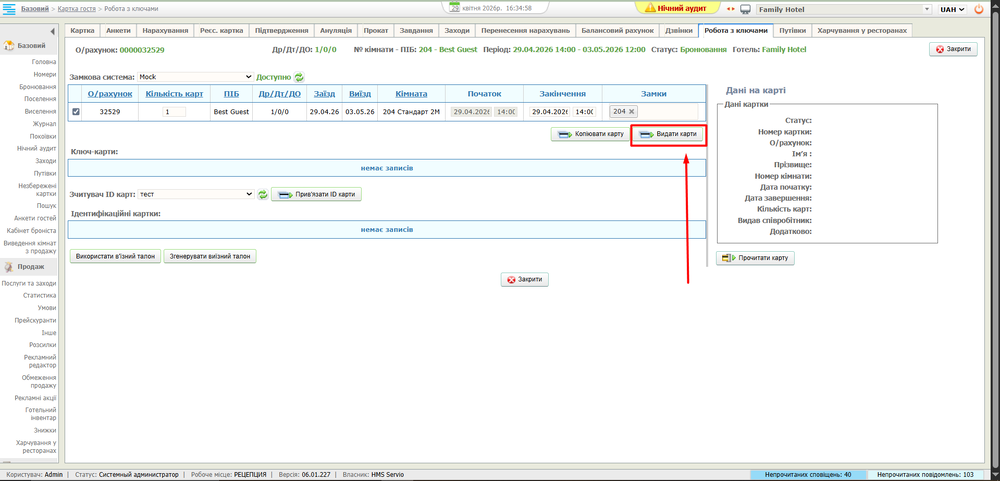Open the Зчитувач ID карт dropdown
The height and width of the screenshot is (481, 1000).
(x=196, y=194)
